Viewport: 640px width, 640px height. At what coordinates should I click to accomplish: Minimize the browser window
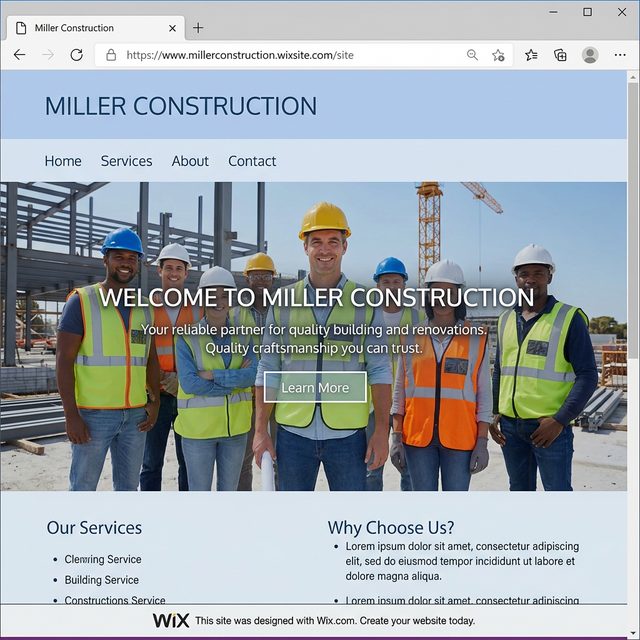(x=553, y=12)
